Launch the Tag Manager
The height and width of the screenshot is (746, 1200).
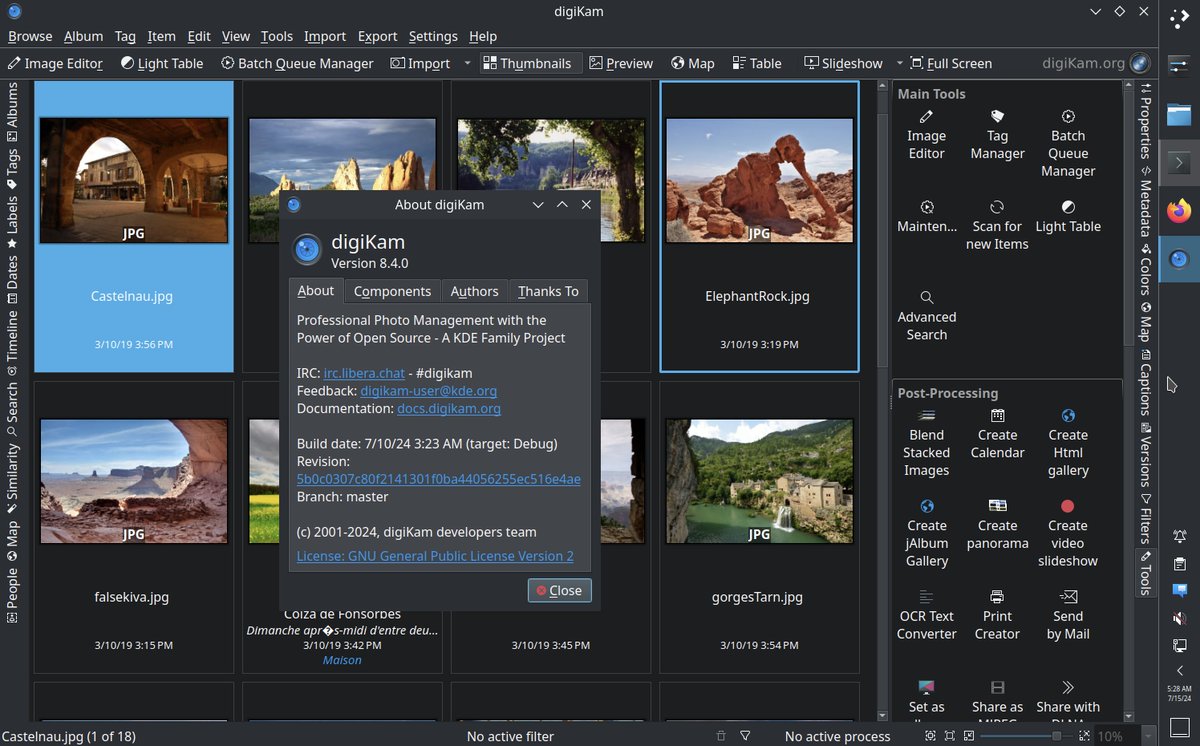point(996,135)
